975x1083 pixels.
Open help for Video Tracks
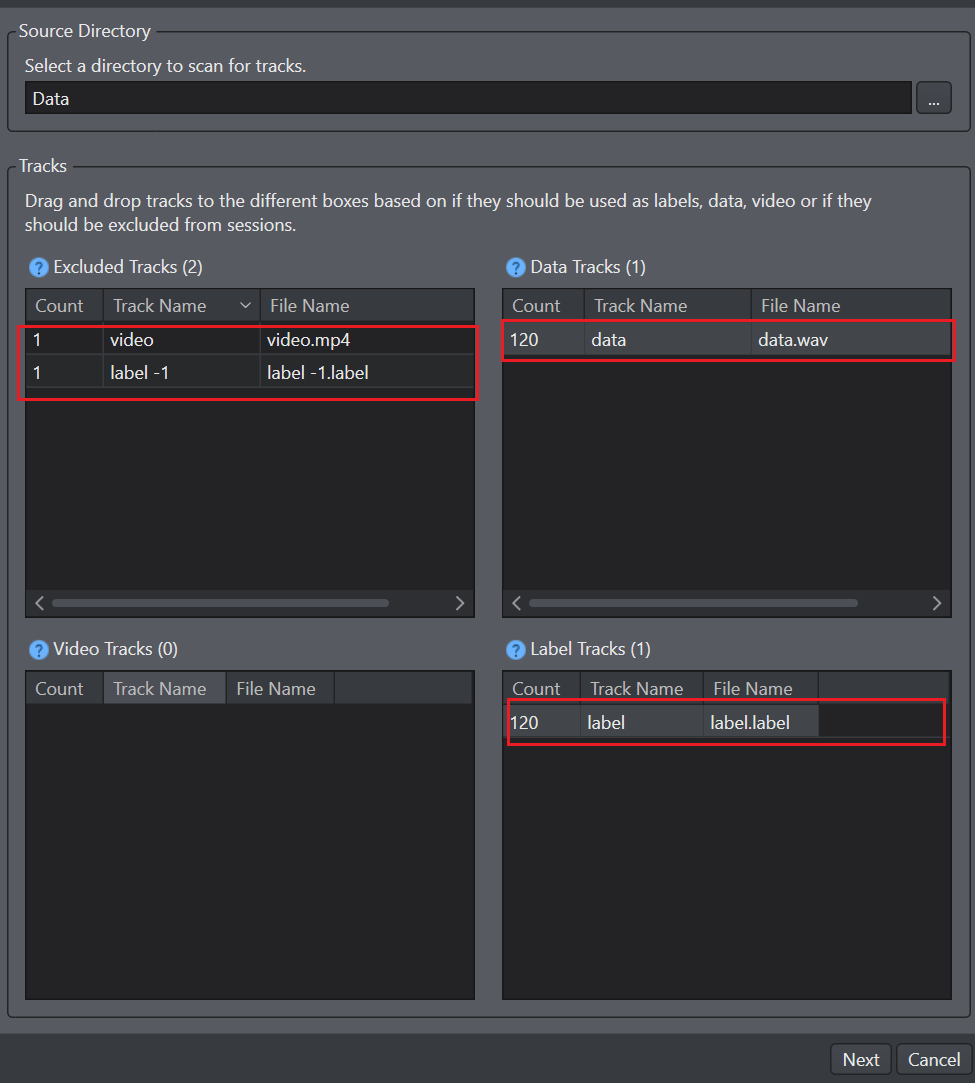[x=39, y=650]
